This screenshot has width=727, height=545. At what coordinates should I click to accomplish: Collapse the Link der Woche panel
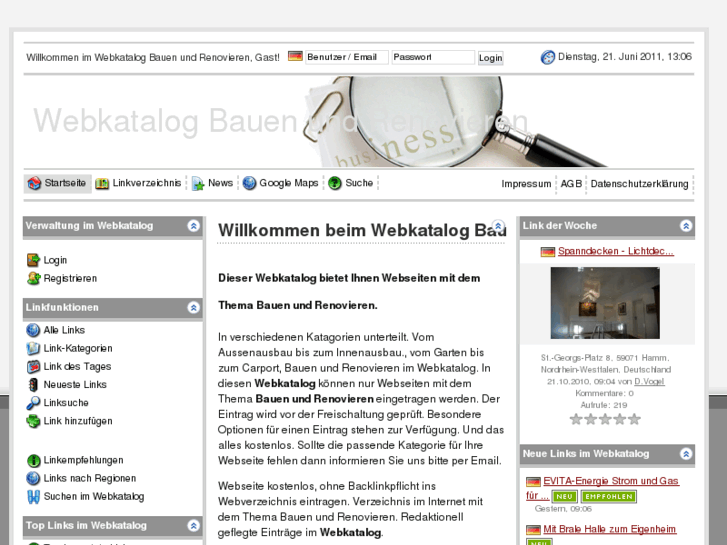click(x=686, y=226)
